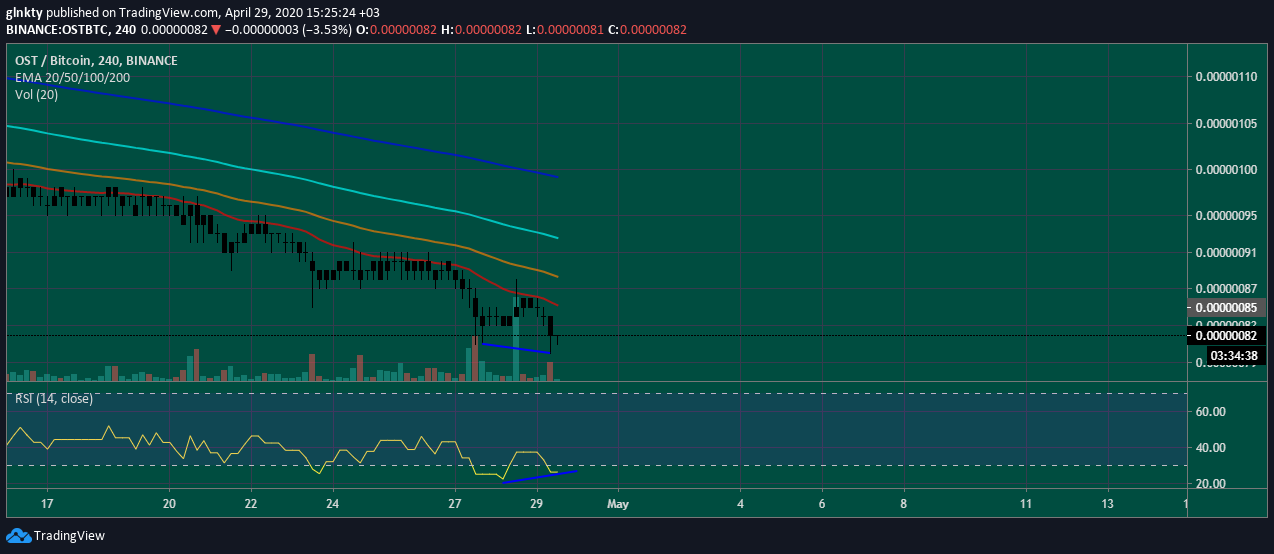Viewport: 1274px width, 554px height.
Task: Select the OST / Bitcoin, 240, BINANCE title
Action: [96, 61]
